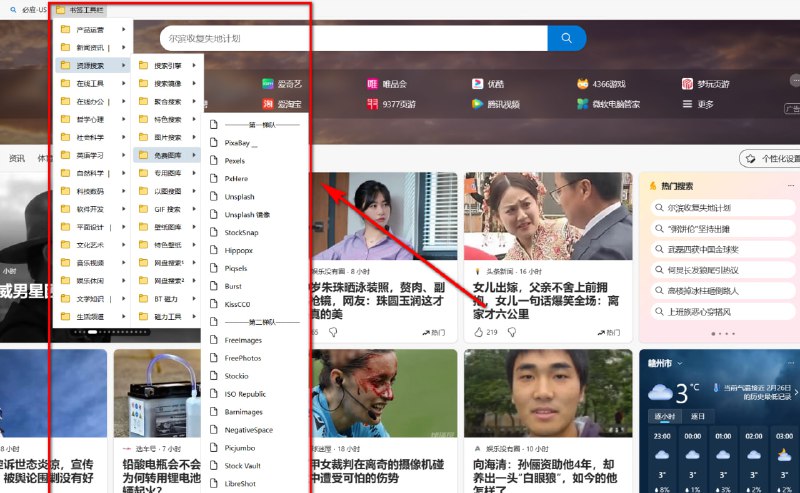
Task: Click the 23:00 hourly forecast column
Action: (x=662, y=462)
